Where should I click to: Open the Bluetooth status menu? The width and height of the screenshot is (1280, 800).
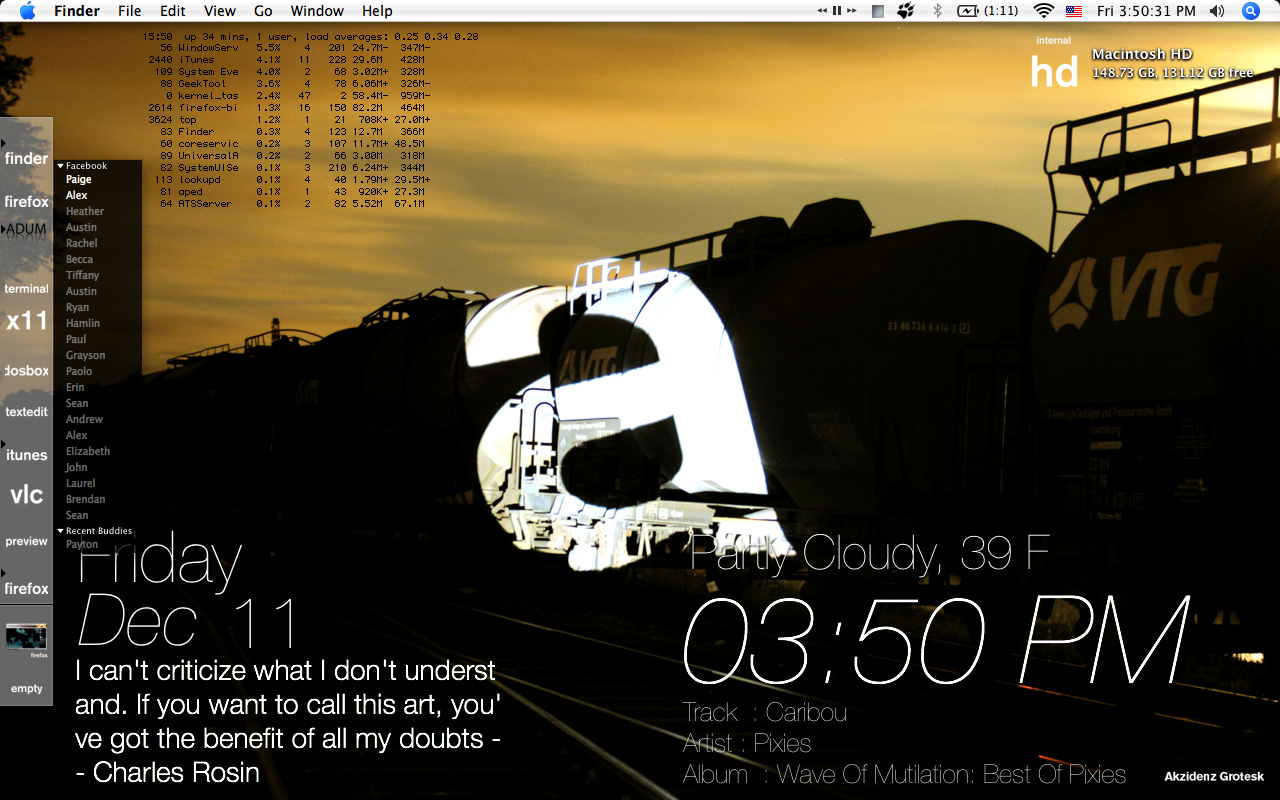(938, 11)
